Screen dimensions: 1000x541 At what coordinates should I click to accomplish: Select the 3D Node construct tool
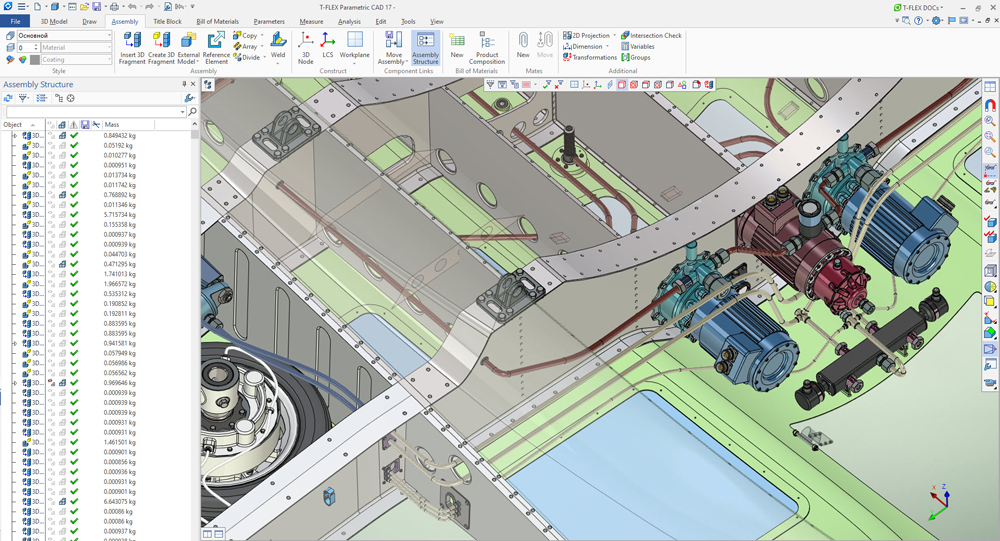[305, 48]
